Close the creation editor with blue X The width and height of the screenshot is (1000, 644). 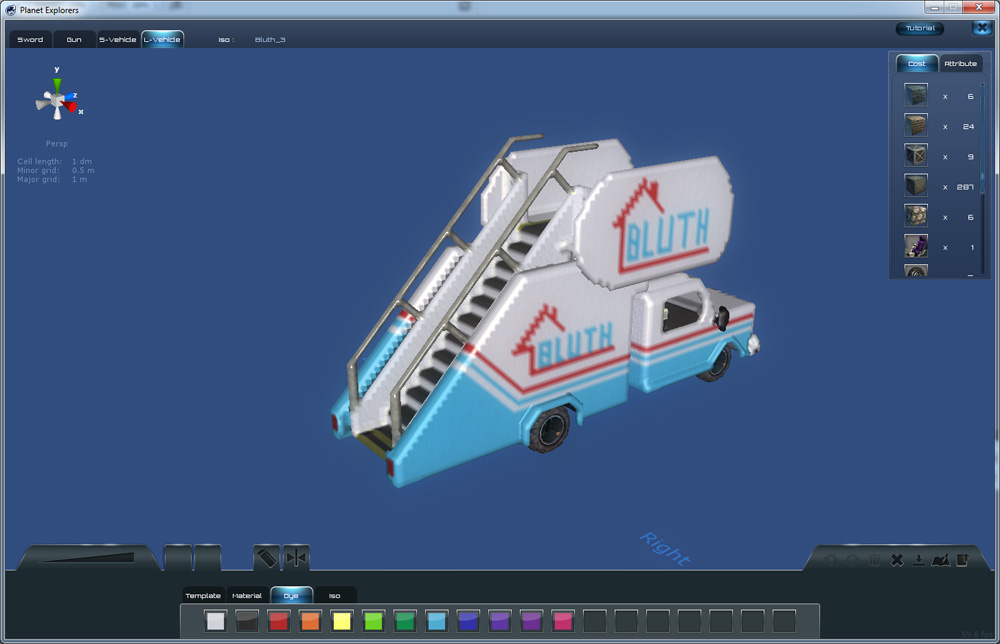980,28
